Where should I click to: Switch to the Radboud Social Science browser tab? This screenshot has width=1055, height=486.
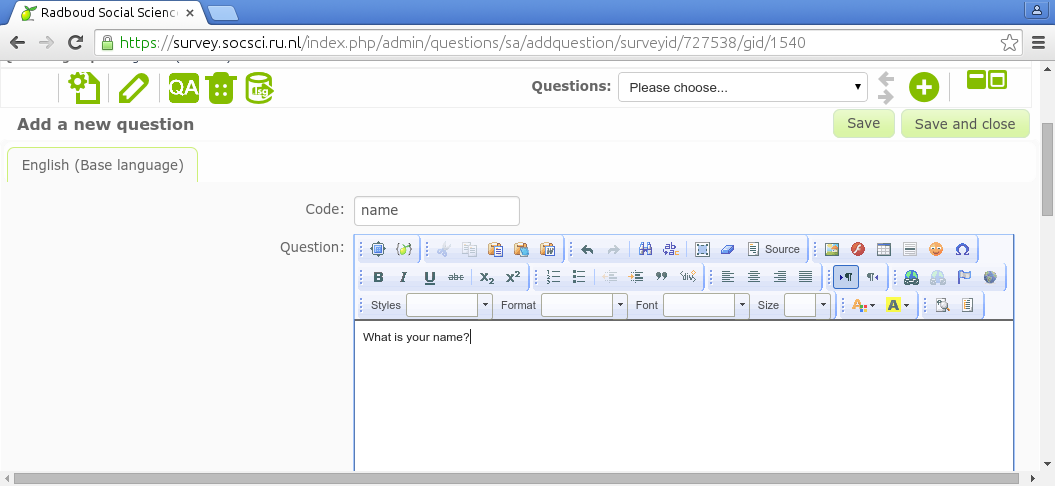click(x=105, y=13)
